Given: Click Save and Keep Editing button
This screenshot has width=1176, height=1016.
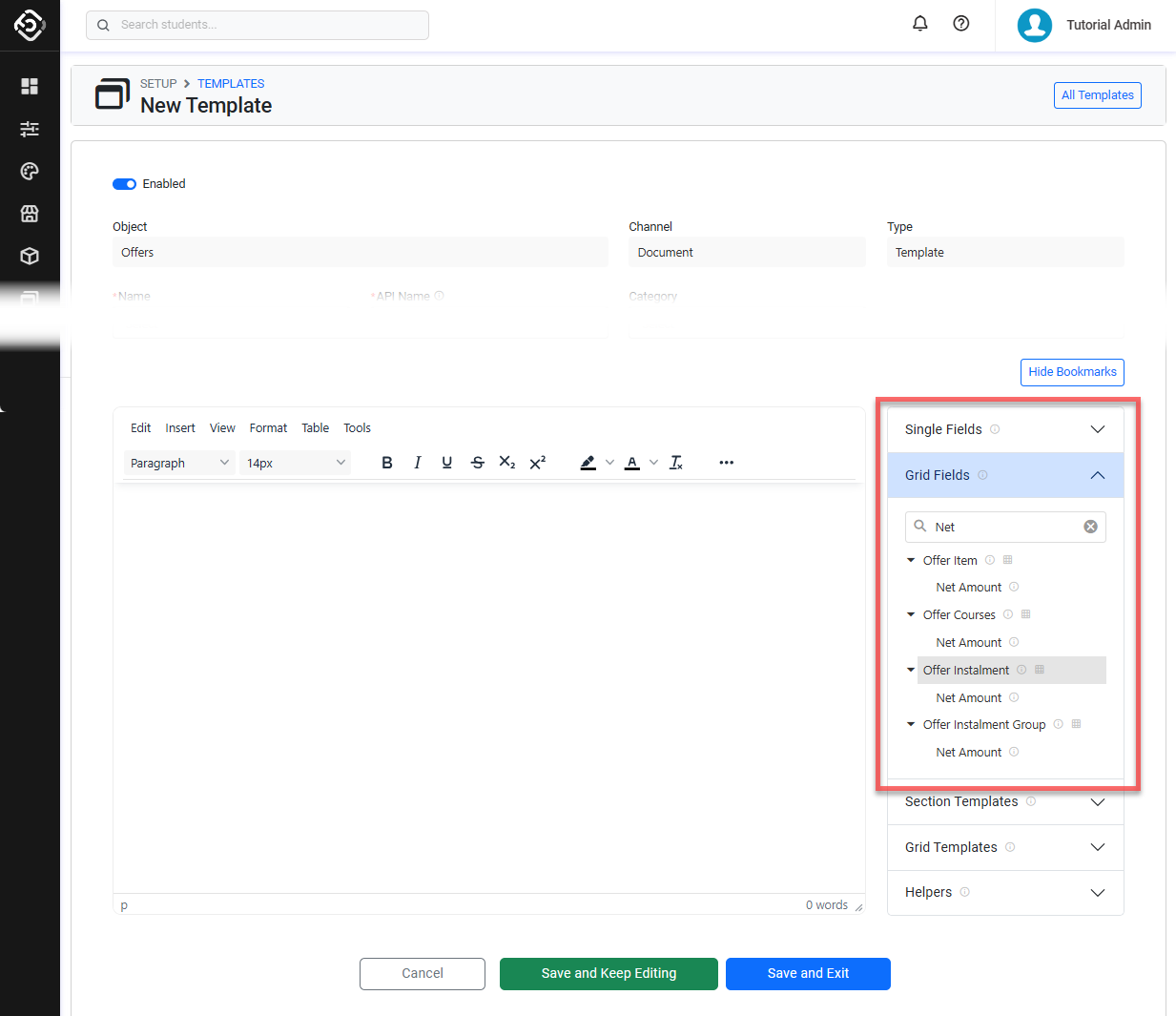Looking at the screenshot, I should (x=609, y=973).
